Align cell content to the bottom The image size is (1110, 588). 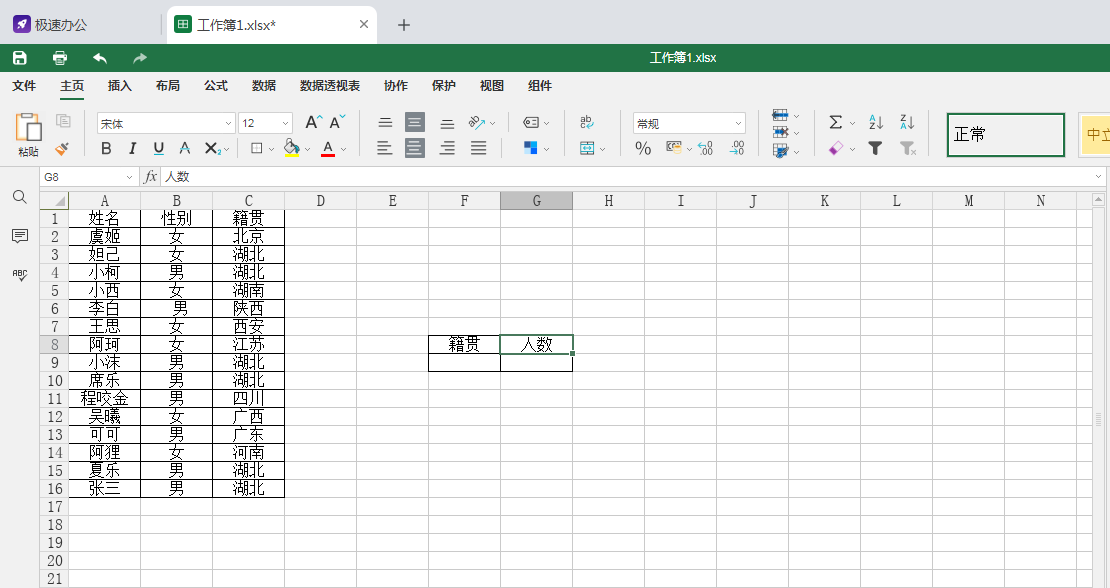click(x=447, y=123)
